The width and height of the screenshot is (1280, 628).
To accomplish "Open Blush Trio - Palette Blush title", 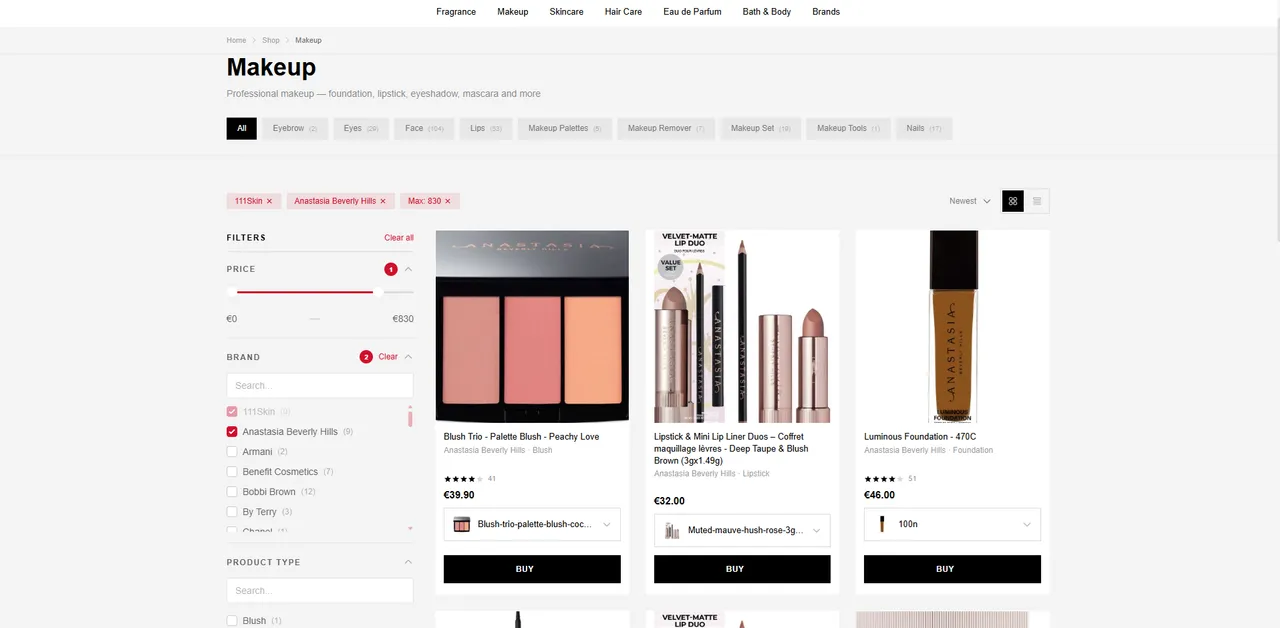I will pyautogui.click(x=521, y=437).
